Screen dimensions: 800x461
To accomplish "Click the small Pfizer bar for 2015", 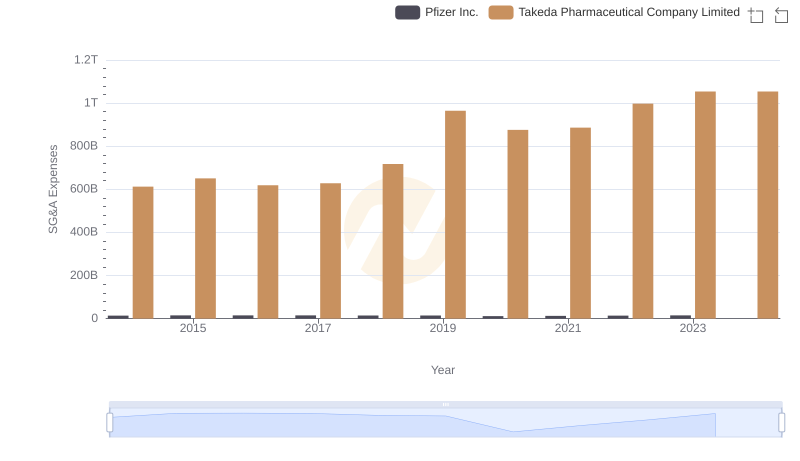I will (180, 316).
